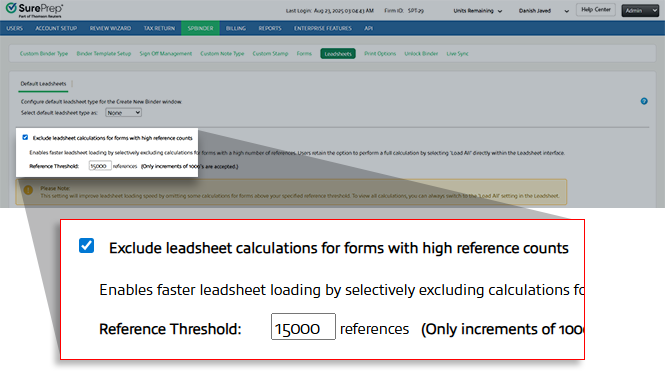This screenshot has width=665, height=376.
Task: Go to Forms sub-navigation link
Action: (304, 54)
